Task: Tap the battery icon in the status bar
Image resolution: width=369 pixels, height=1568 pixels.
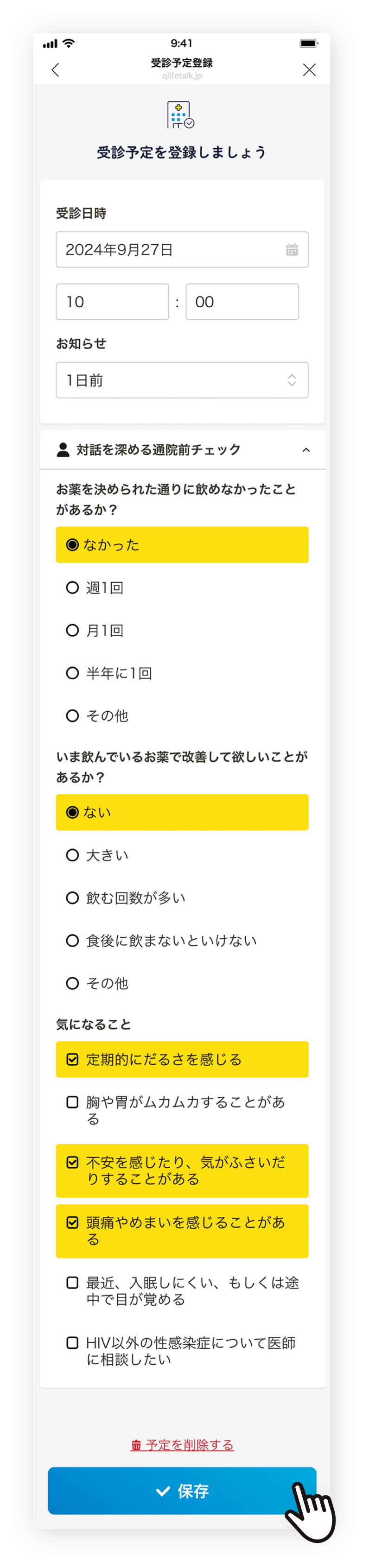Action: click(x=309, y=43)
